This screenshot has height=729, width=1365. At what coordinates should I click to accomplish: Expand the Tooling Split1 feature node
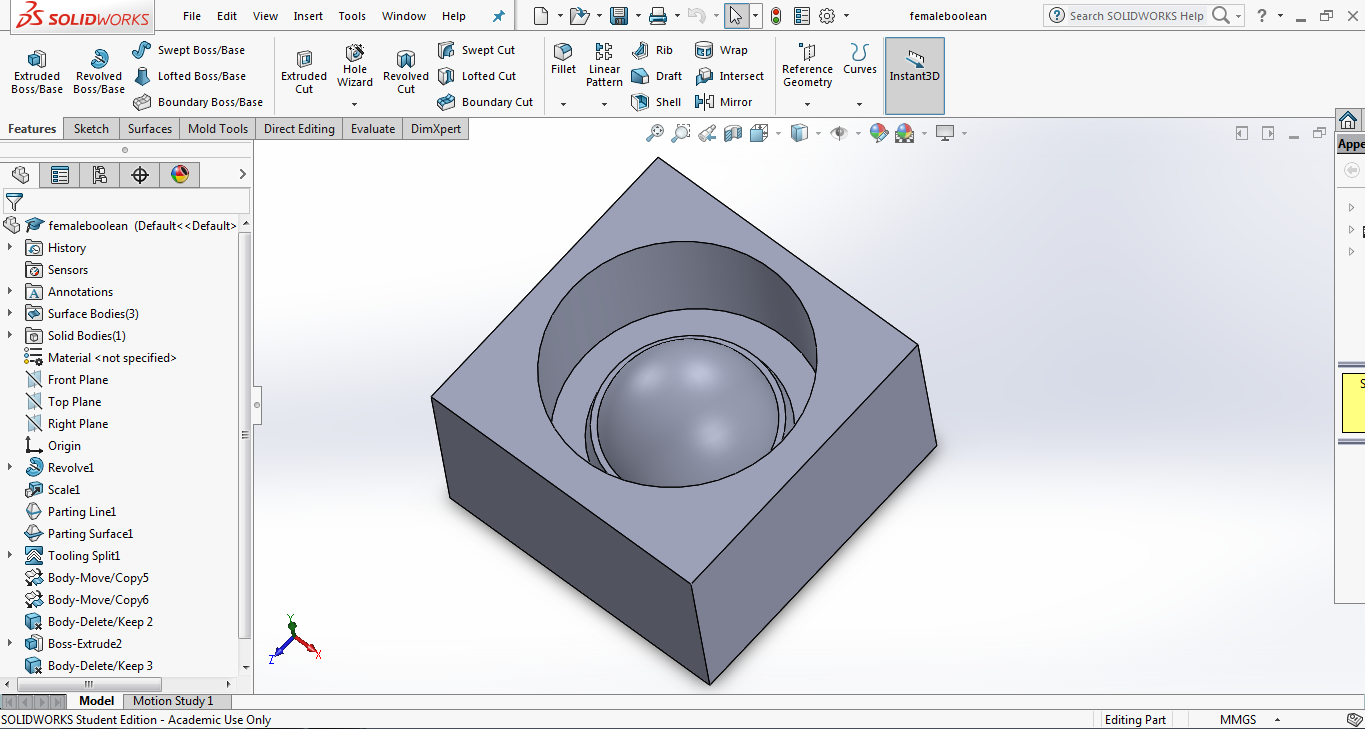tap(10, 556)
